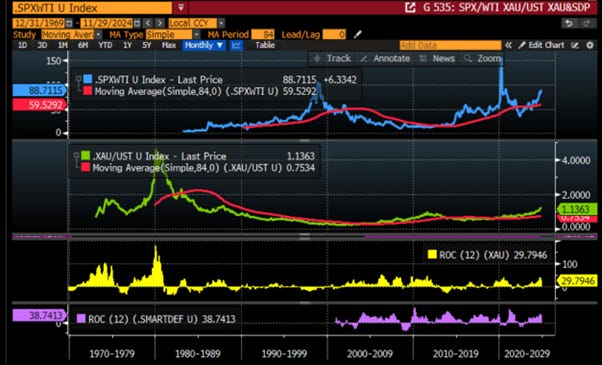Select the 1Y time range
Image resolution: width=602 pixels, height=365 pixels.
[127, 45]
